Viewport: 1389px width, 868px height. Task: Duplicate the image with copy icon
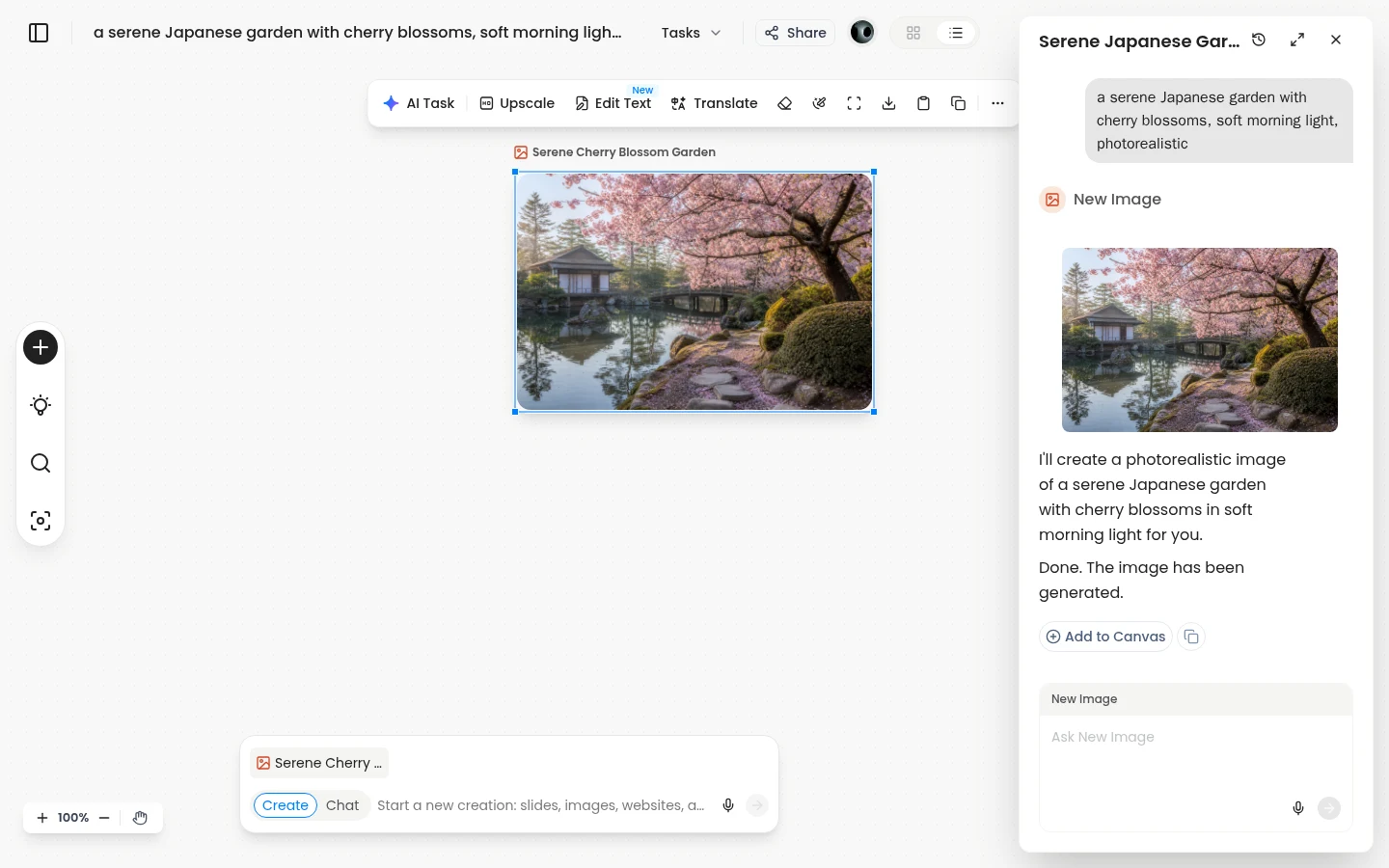[959, 103]
